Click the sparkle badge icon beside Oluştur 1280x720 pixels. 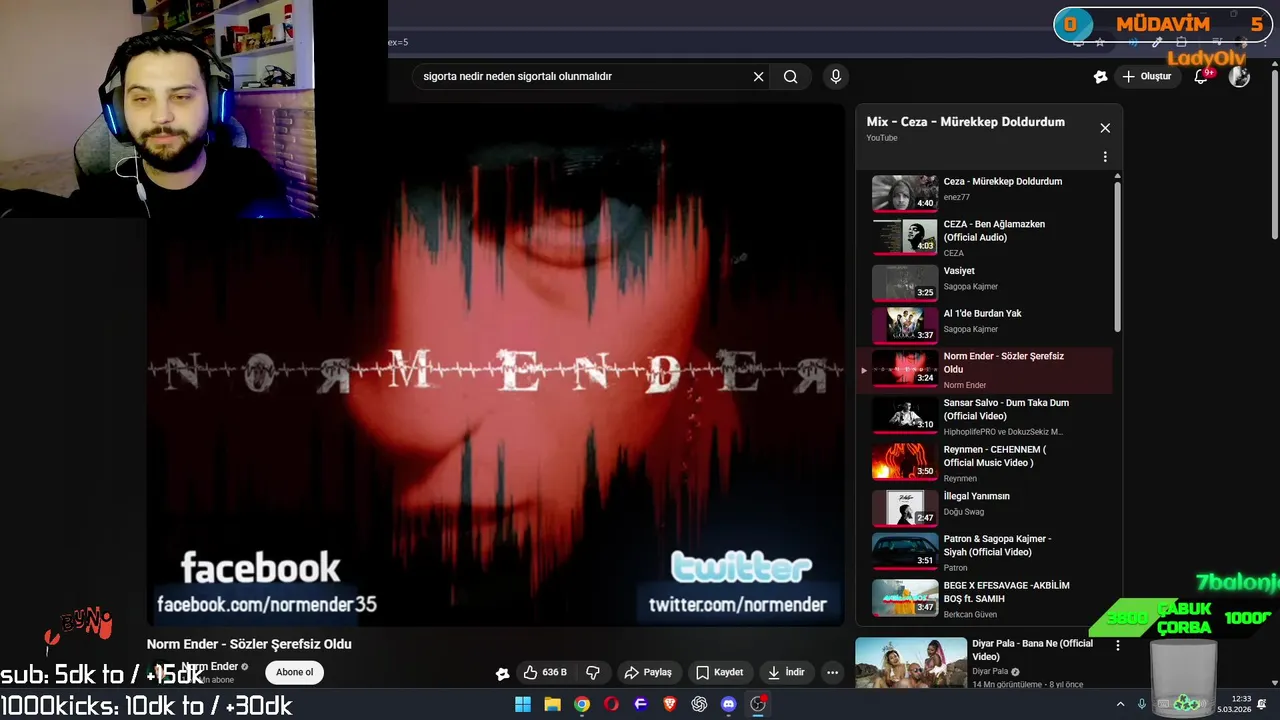pos(1100,76)
